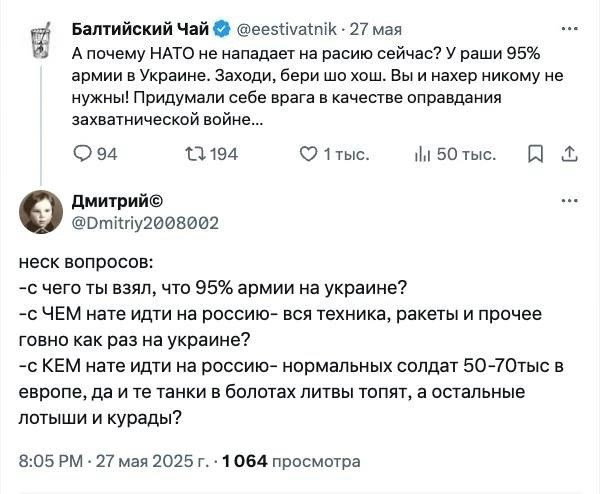Click the 1 064 просмотра view count
The image size is (603, 494).
291,461
